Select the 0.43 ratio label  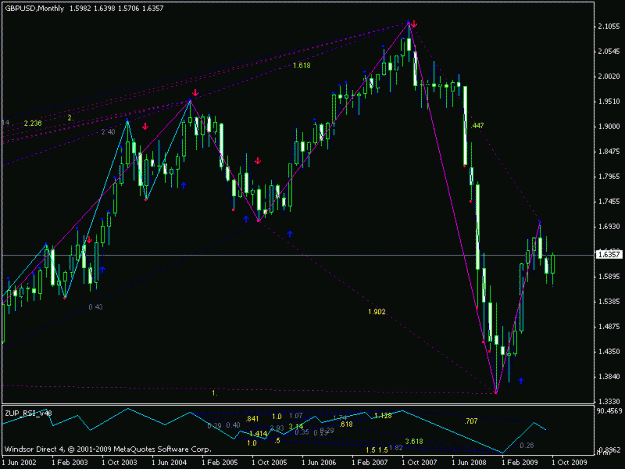tap(95, 307)
